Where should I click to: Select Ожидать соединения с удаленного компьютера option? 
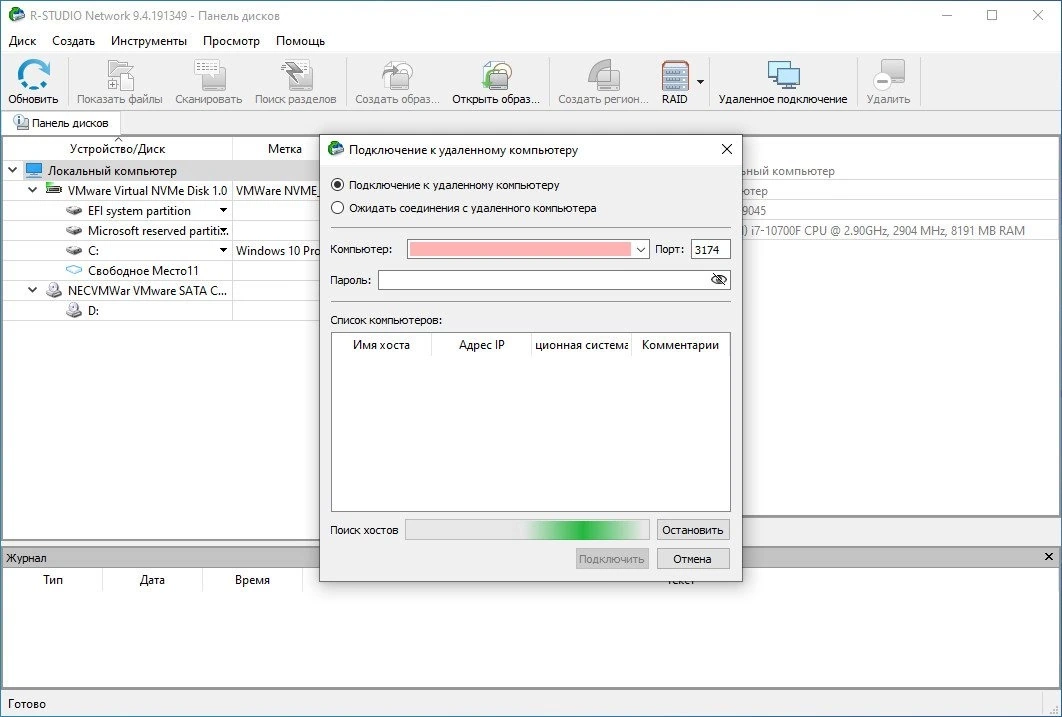coord(337,208)
